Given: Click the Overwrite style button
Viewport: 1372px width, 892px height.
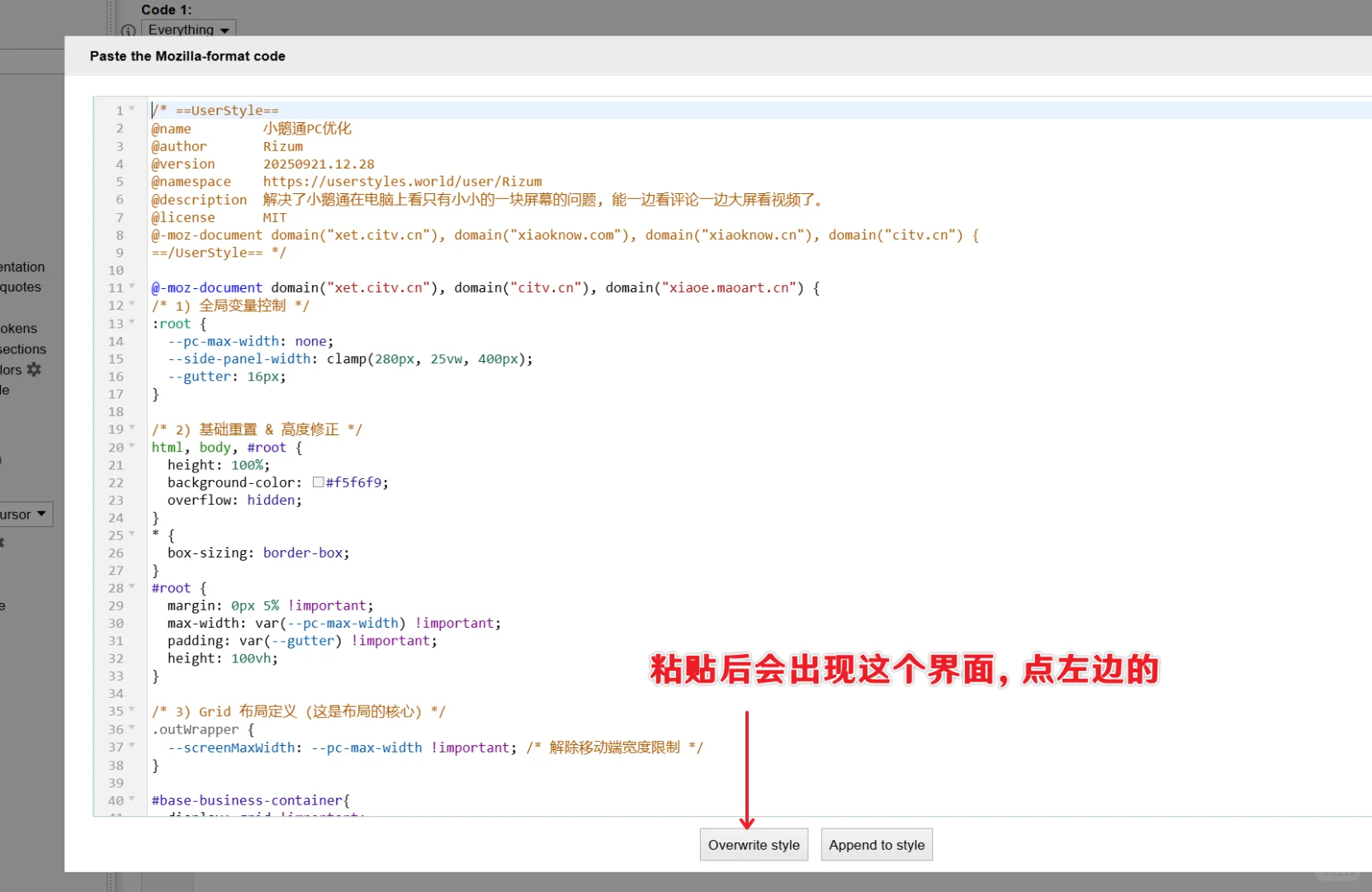Looking at the screenshot, I should [x=753, y=844].
